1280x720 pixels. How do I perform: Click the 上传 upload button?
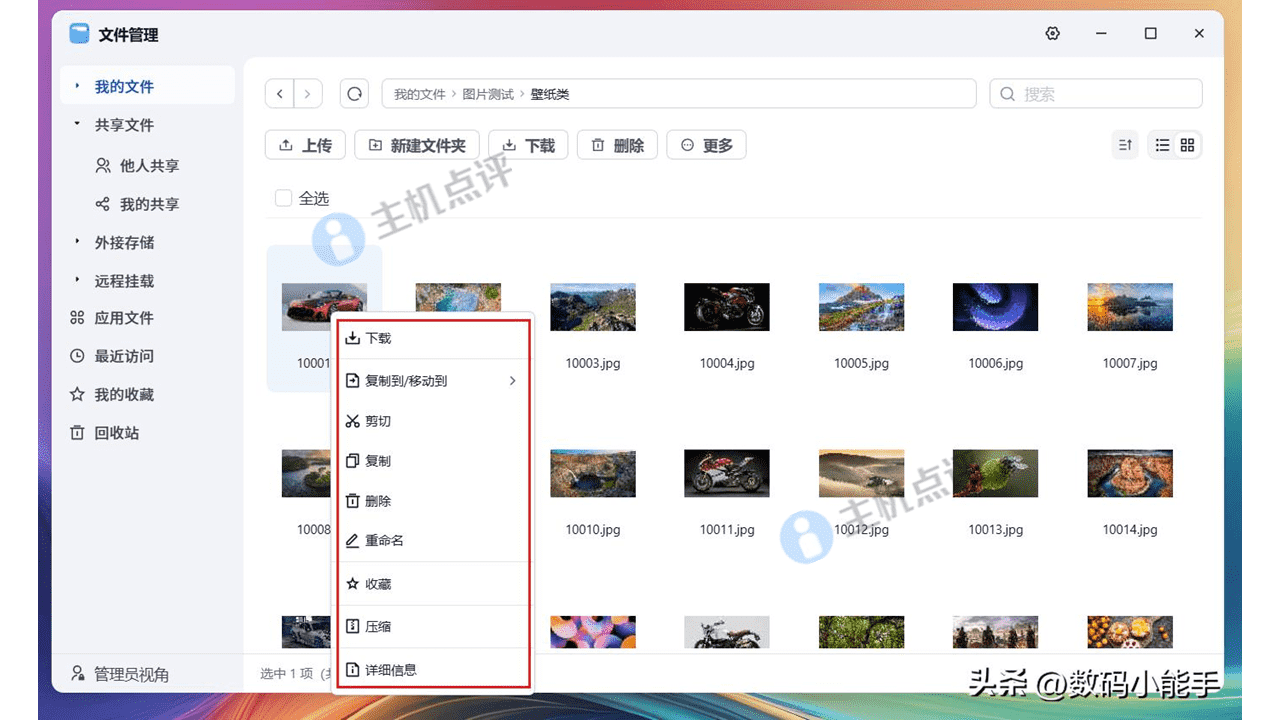coord(305,145)
